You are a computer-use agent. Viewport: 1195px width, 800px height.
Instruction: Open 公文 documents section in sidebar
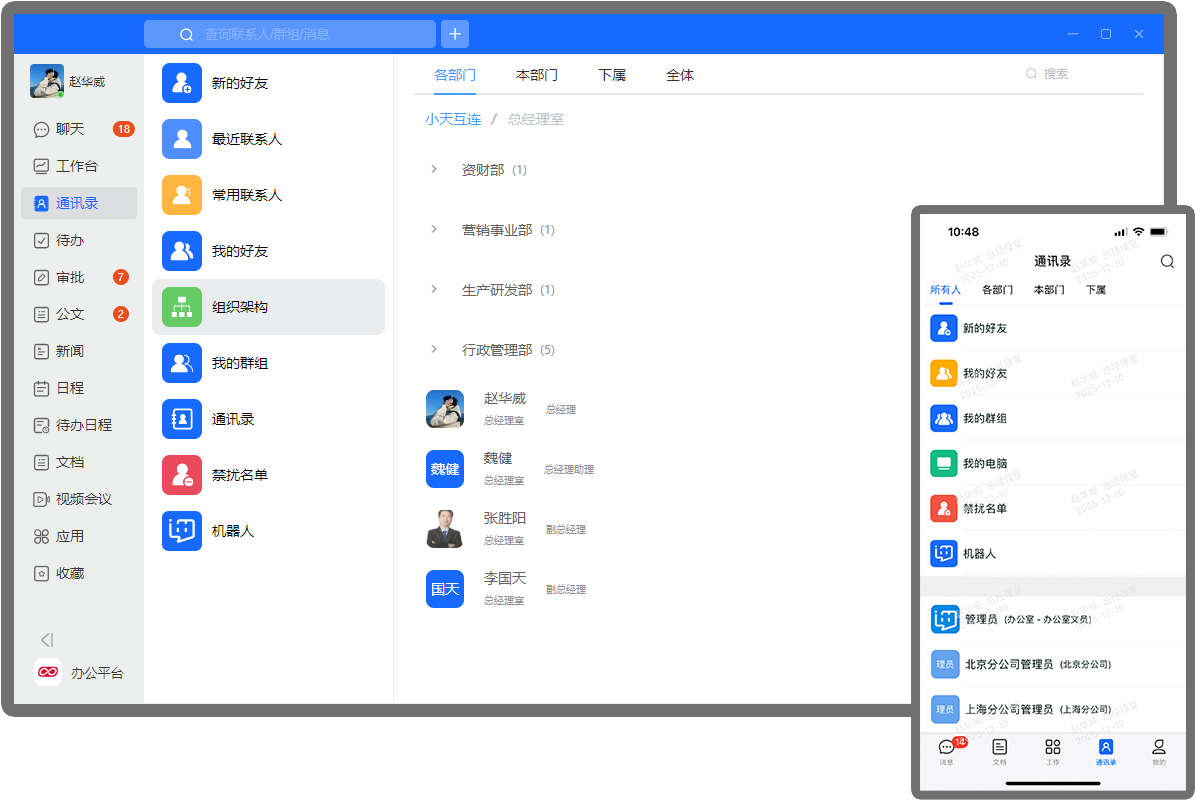pyautogui.click(x=79, y=314)
